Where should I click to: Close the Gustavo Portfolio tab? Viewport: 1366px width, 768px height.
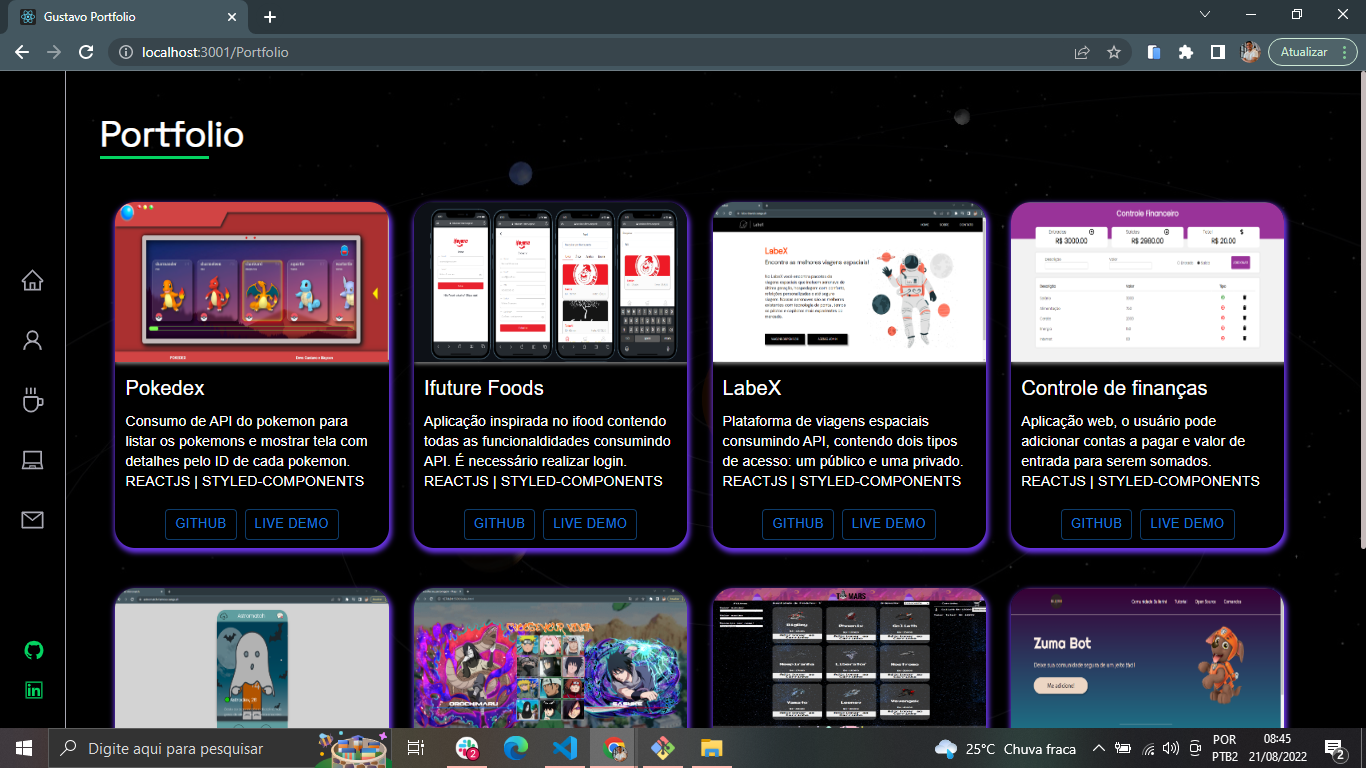point(231,17)
